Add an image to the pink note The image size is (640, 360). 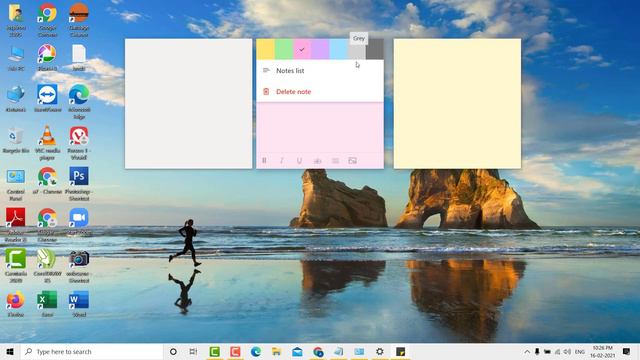[353, 161]
